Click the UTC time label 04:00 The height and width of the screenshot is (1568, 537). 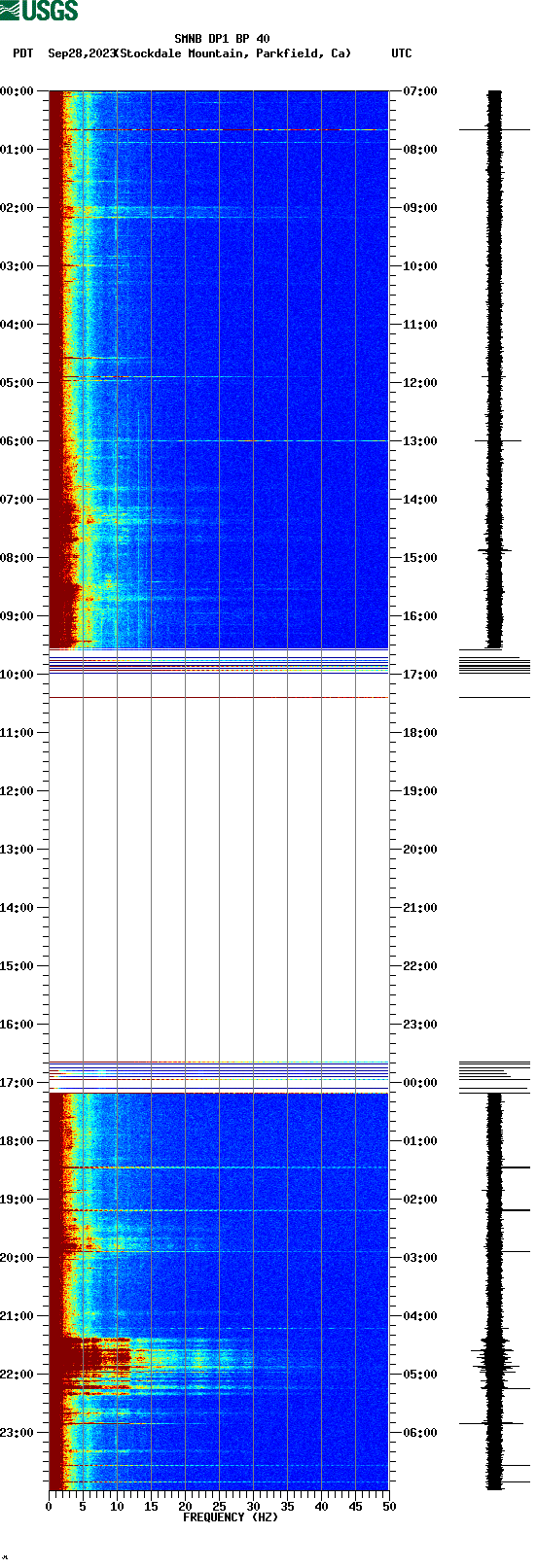tap(419, 1316)
